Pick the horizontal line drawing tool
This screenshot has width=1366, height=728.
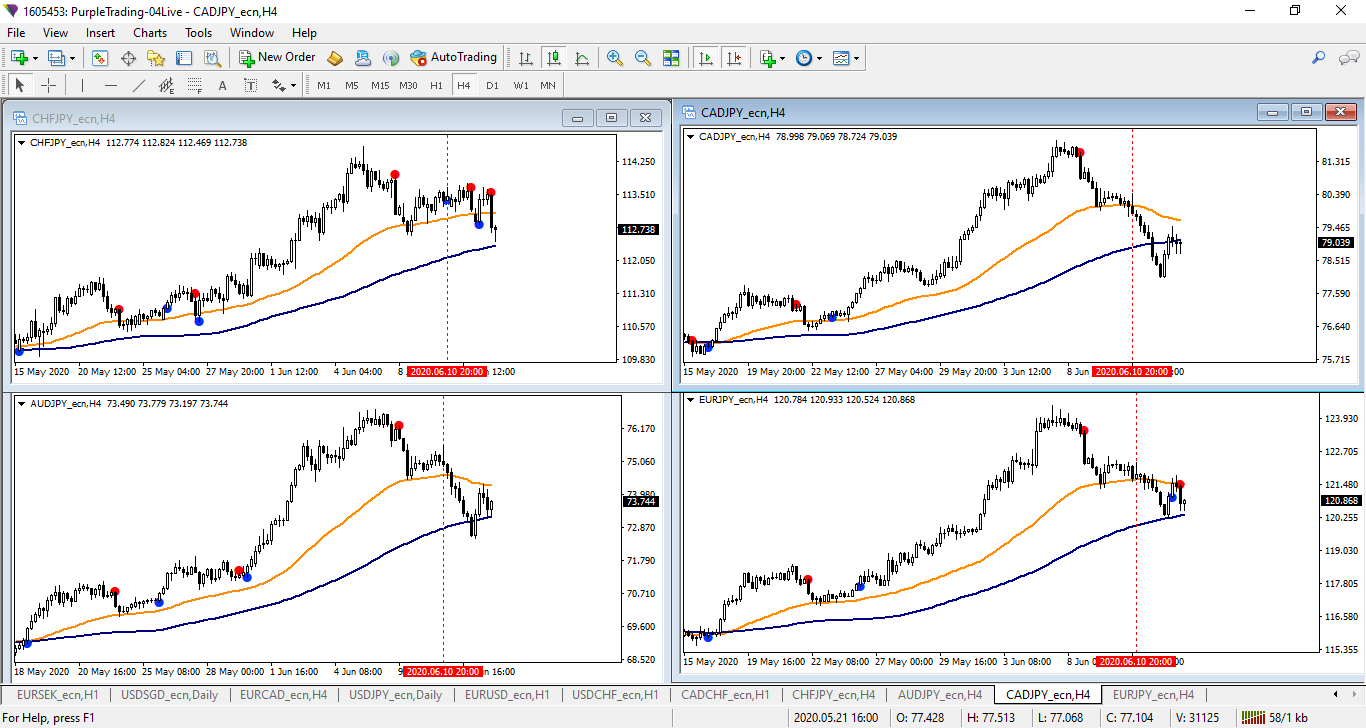click(x=111, y=85)
